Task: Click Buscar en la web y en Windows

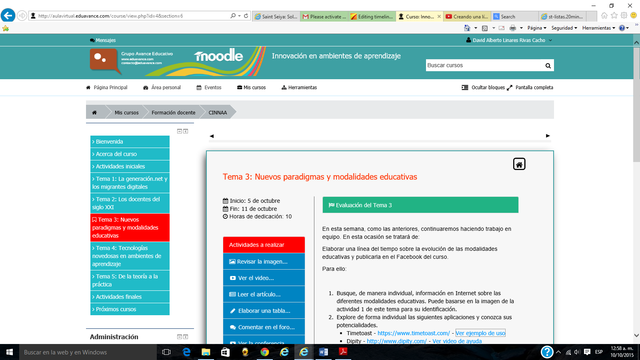Action: (88, 352)
